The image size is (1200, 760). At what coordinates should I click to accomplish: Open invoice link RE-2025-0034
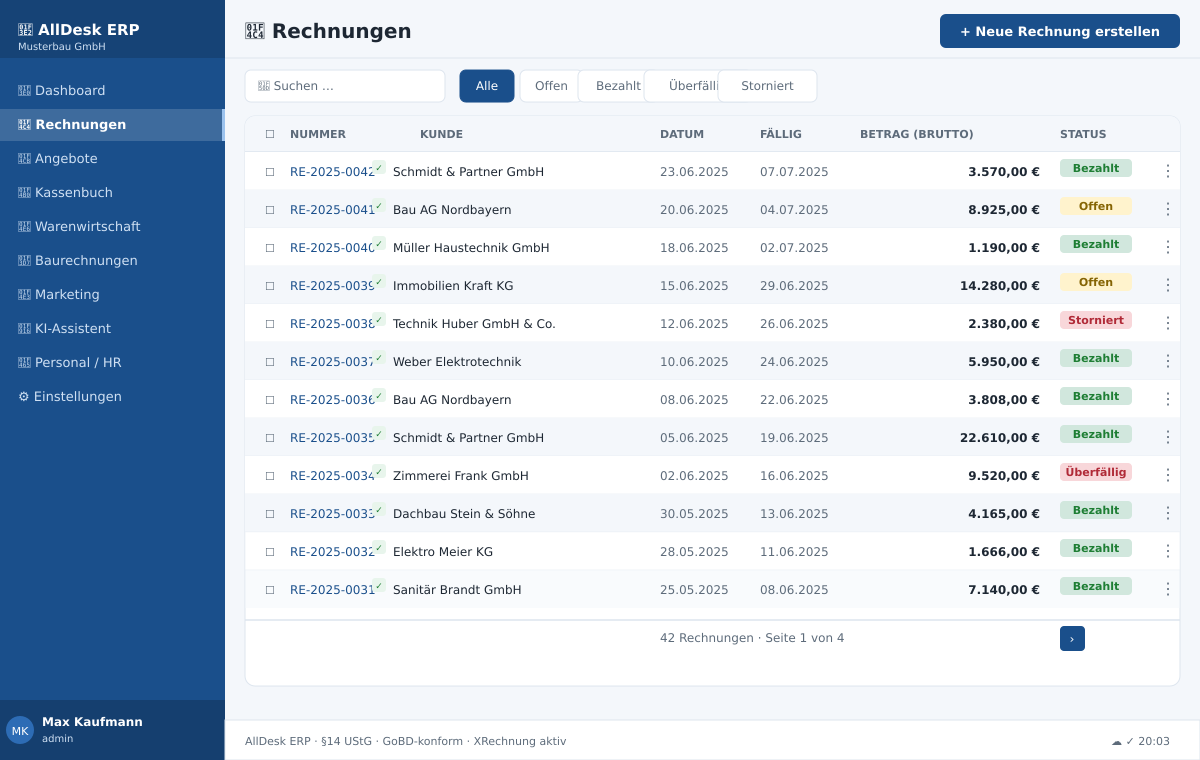pos(332,476)
